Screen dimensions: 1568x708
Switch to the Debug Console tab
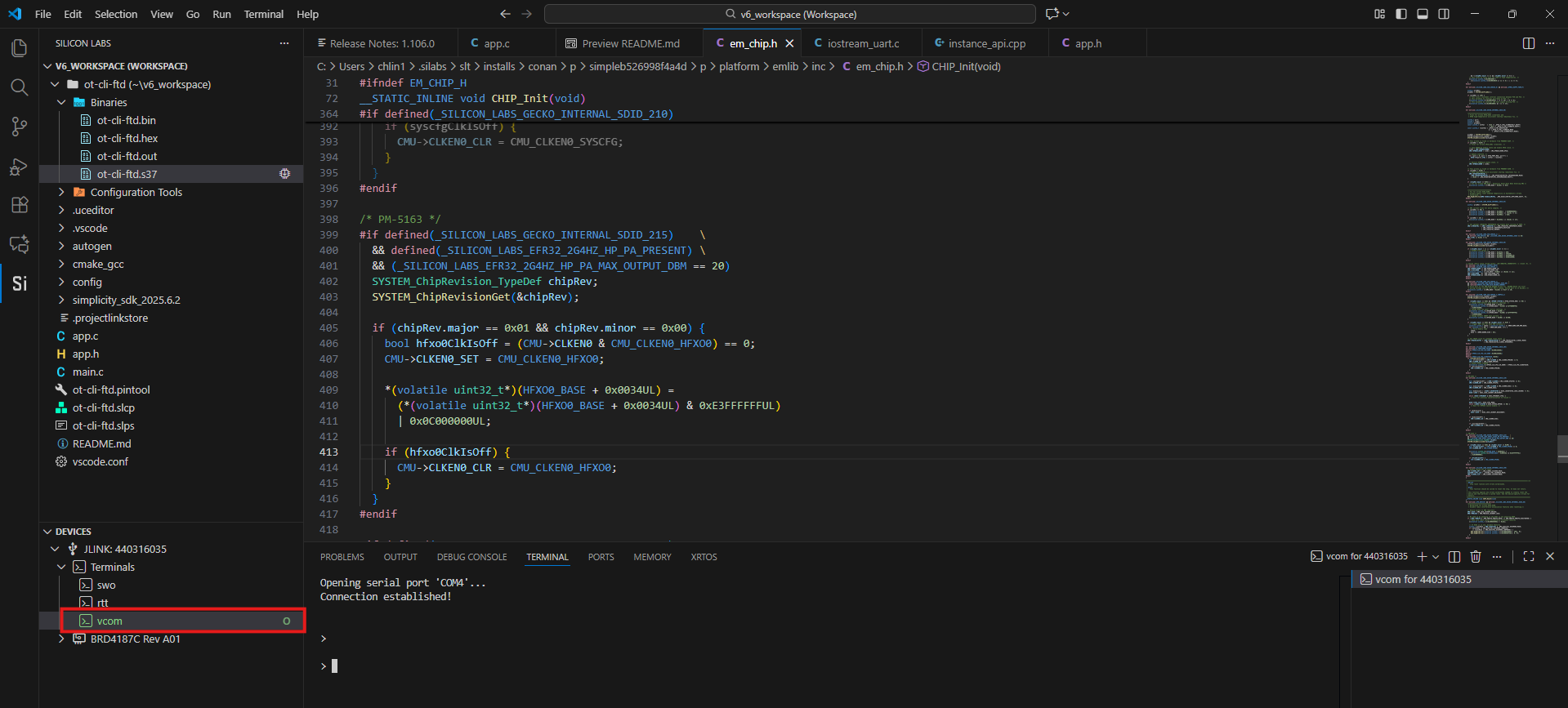tap(471, 557)
